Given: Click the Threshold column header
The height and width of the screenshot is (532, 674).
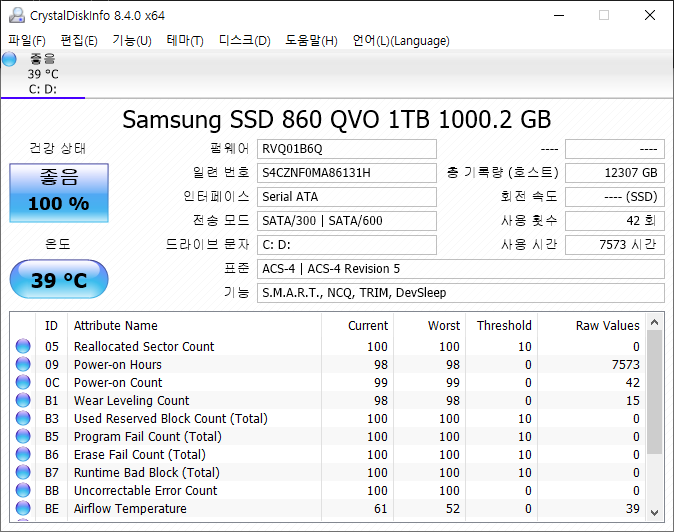Looking at the screenshot, I should (x=501, y=326).
